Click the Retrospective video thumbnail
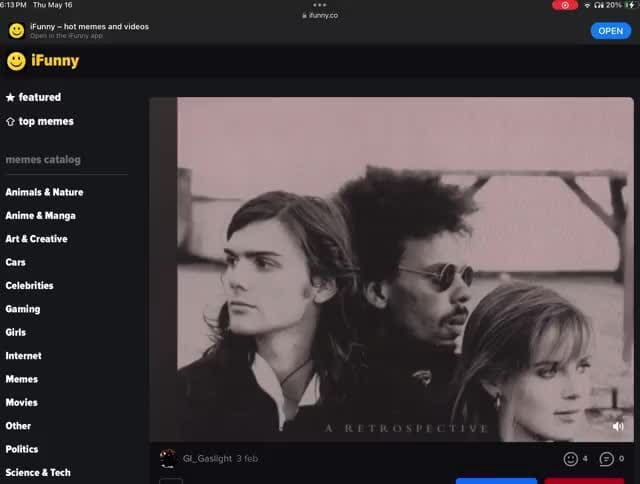 point(391,268)
